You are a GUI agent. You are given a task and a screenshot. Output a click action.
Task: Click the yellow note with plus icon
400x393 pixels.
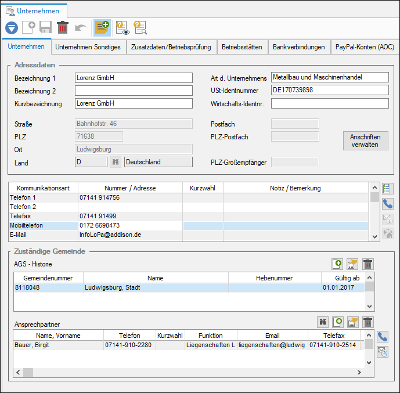point(102,27)
